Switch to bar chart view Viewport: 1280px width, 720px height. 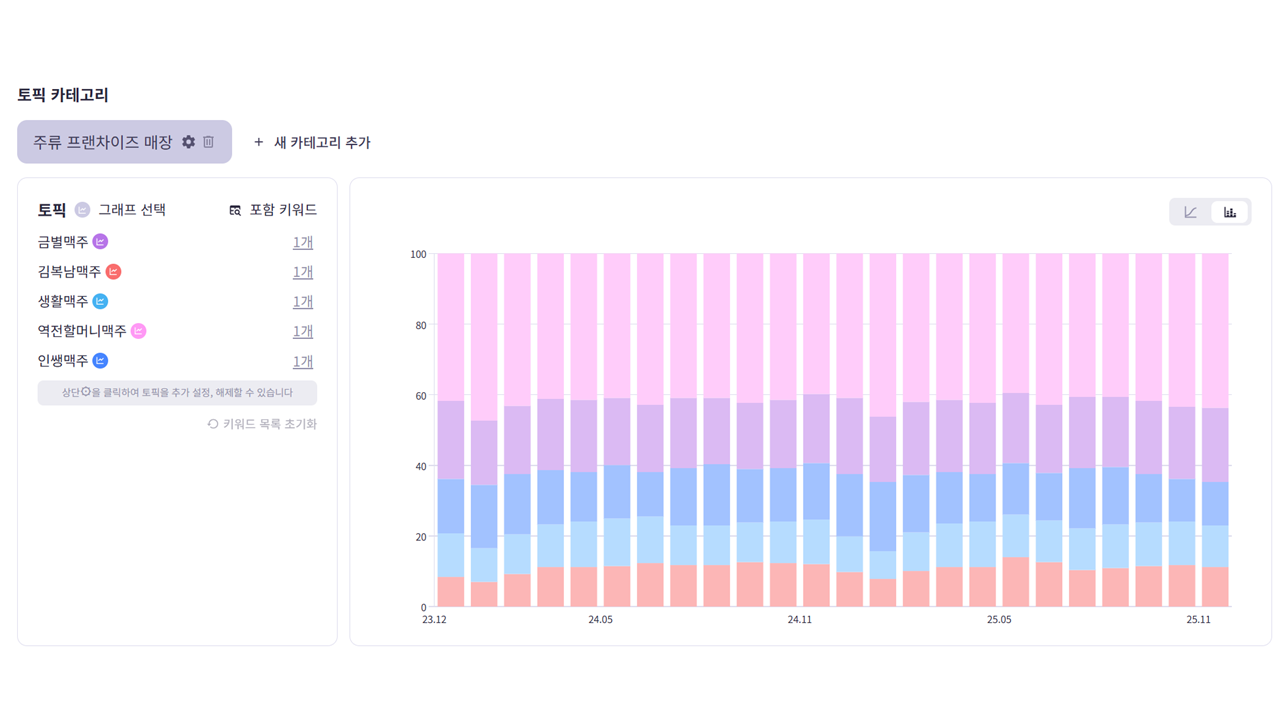[x=1230, y=212]
